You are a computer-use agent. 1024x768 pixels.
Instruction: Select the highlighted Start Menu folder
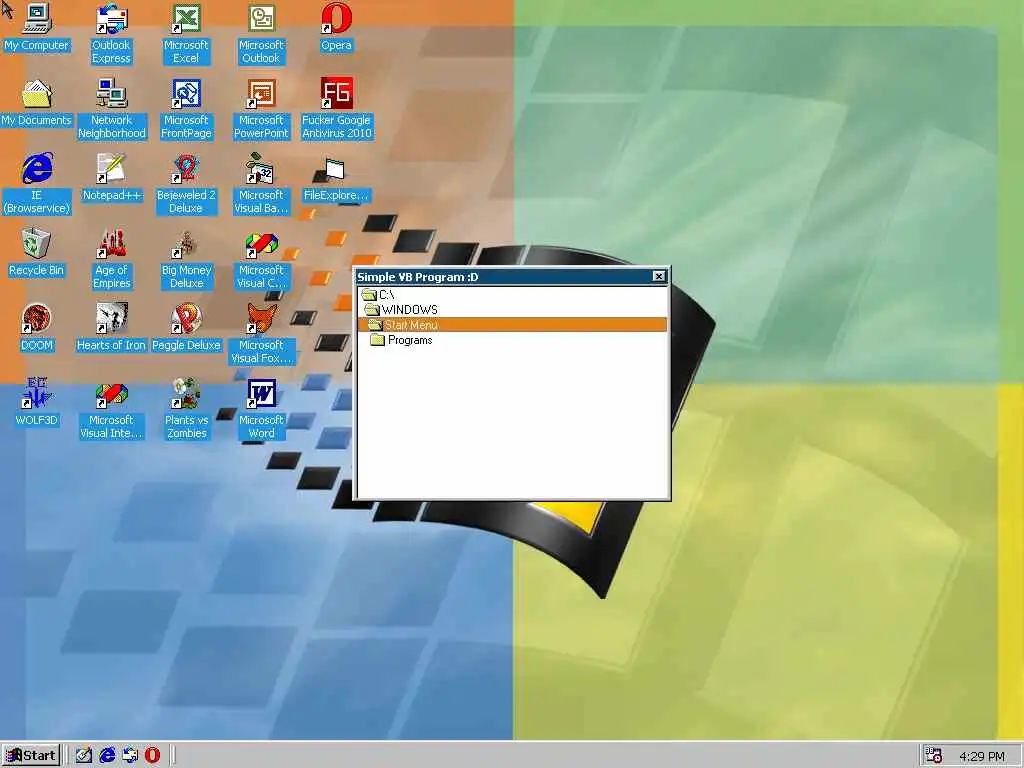pos(513,325)
